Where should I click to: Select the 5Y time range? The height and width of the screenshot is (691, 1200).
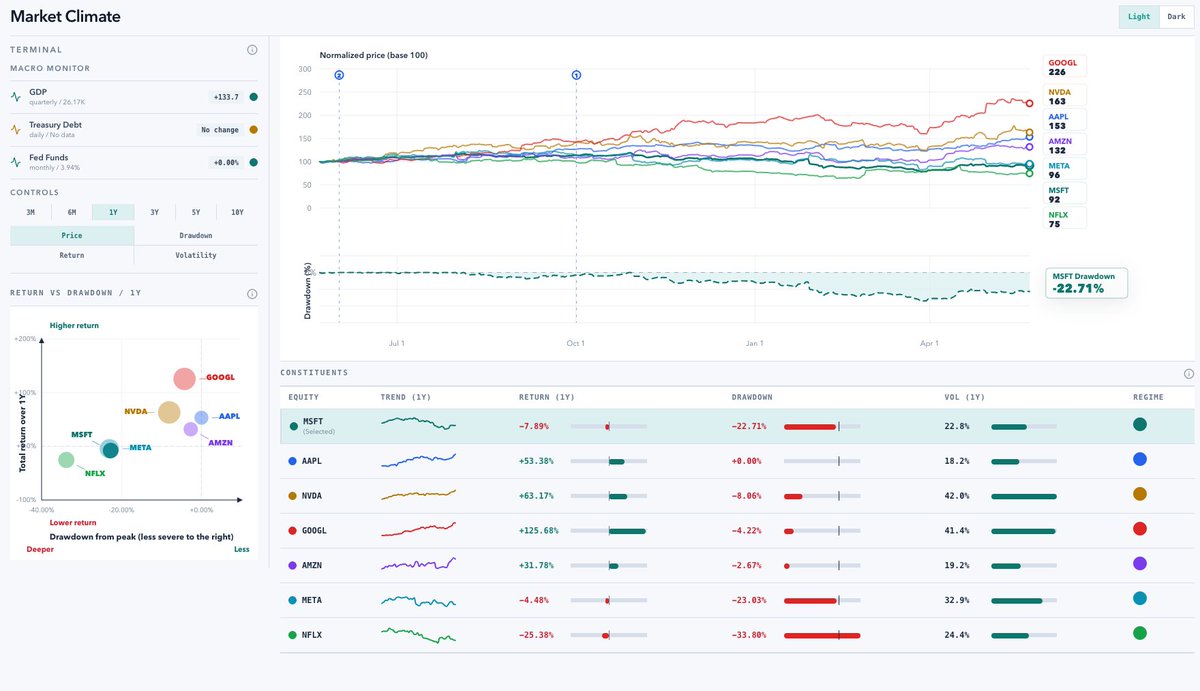pyautogui.click(x=196, y=212)
